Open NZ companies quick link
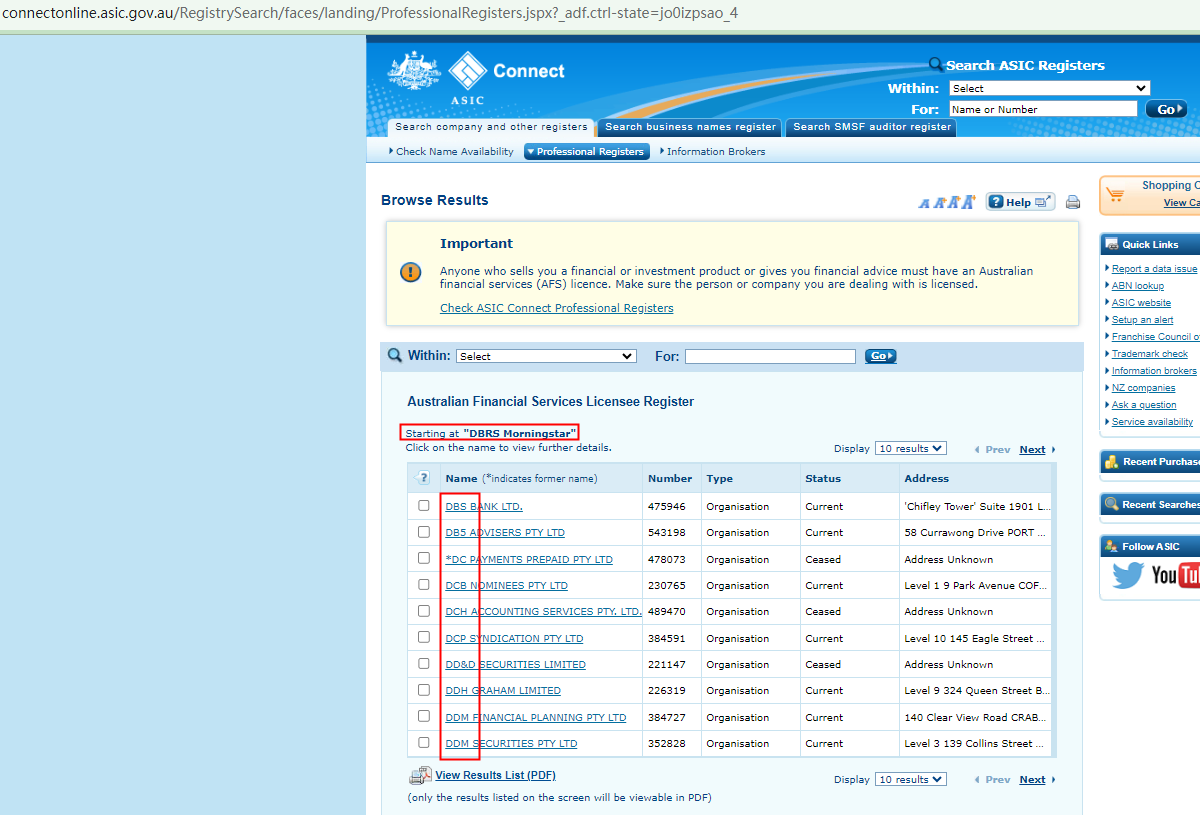1200x815 pixels. (x=1144, y=387)
